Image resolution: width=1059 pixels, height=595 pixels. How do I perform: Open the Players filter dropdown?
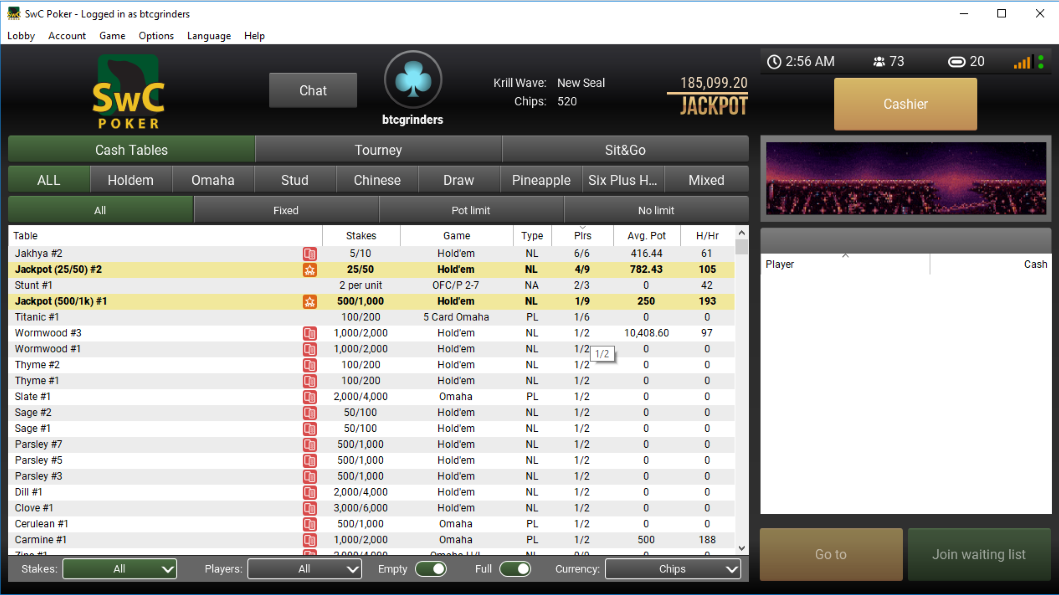click(x=305, y=569)
